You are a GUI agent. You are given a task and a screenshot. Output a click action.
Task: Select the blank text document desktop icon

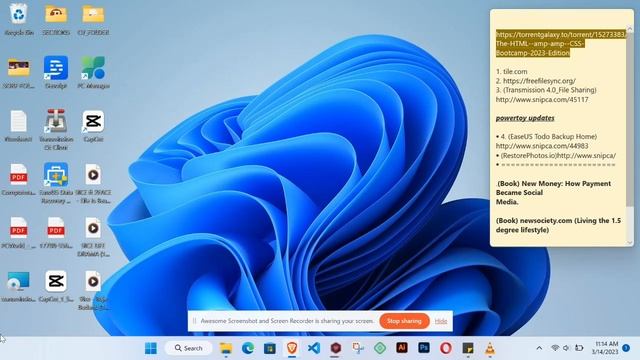click(18, 126)
